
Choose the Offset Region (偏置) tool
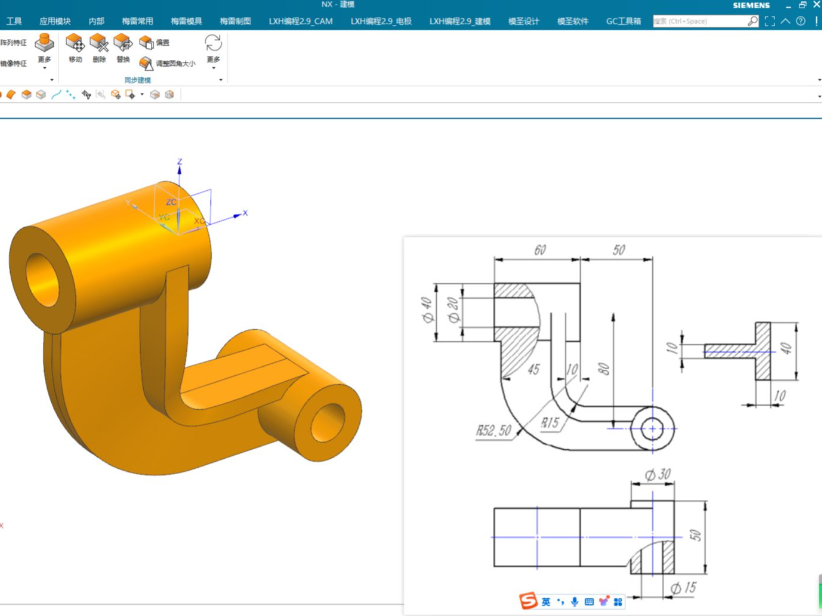pyautogui.click(x=155, y=42)
